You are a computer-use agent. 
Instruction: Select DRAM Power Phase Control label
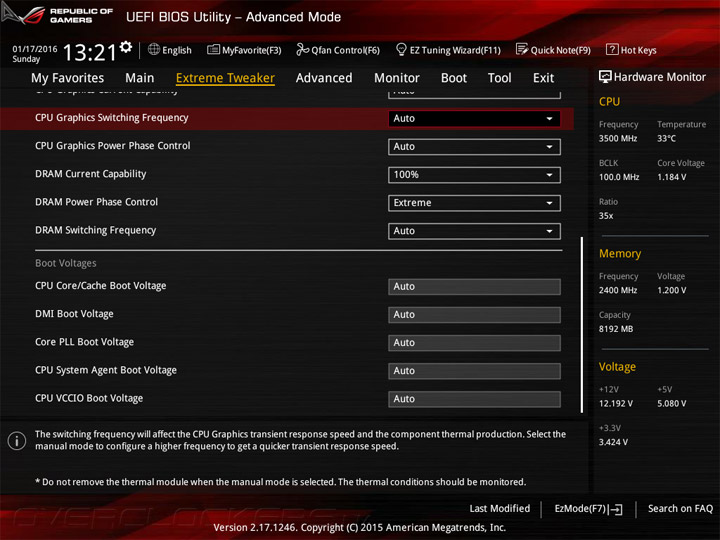pyautogui.click(x=96, y=202)
